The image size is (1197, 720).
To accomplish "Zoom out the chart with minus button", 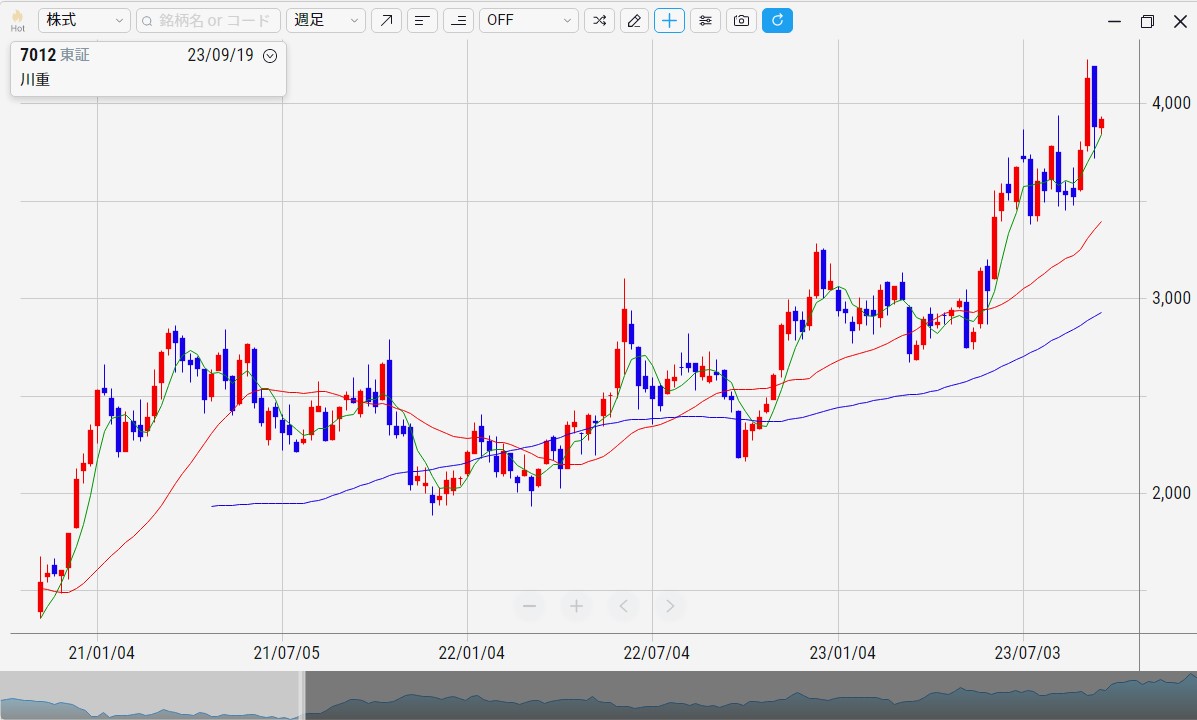I will point(529,606).
